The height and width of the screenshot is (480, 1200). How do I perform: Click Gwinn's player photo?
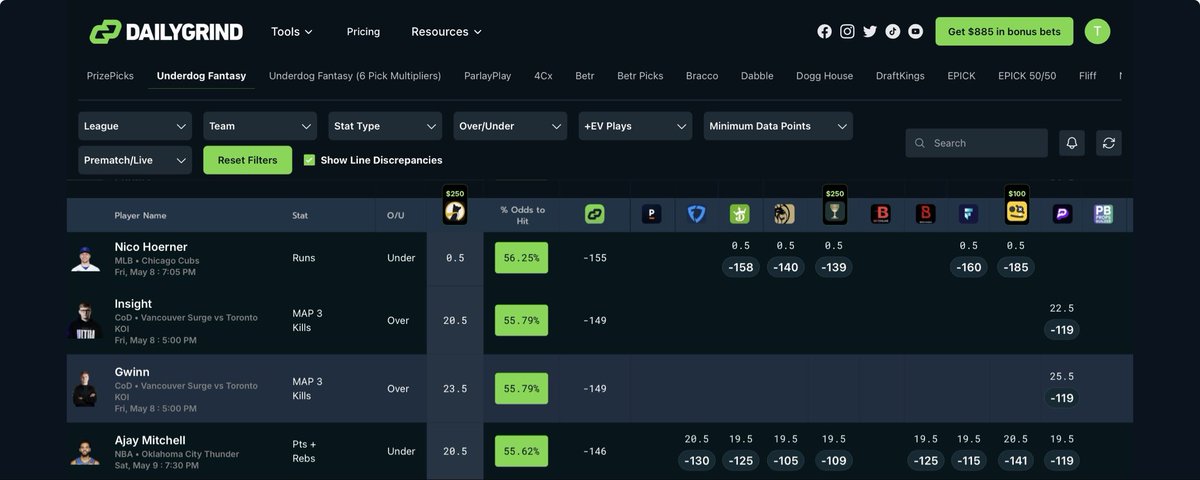pos(85,389)
